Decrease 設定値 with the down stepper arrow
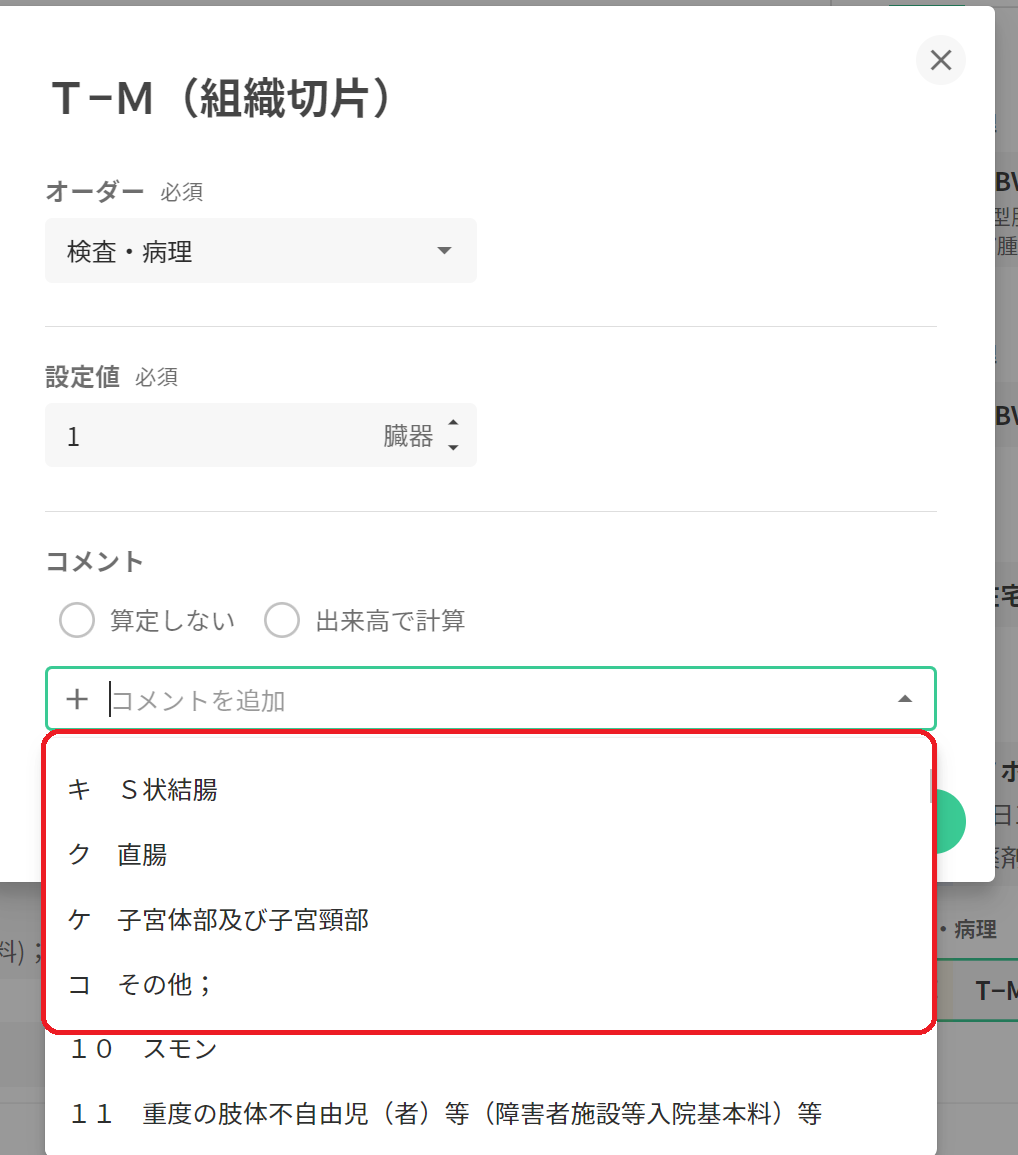 (453, 447)
